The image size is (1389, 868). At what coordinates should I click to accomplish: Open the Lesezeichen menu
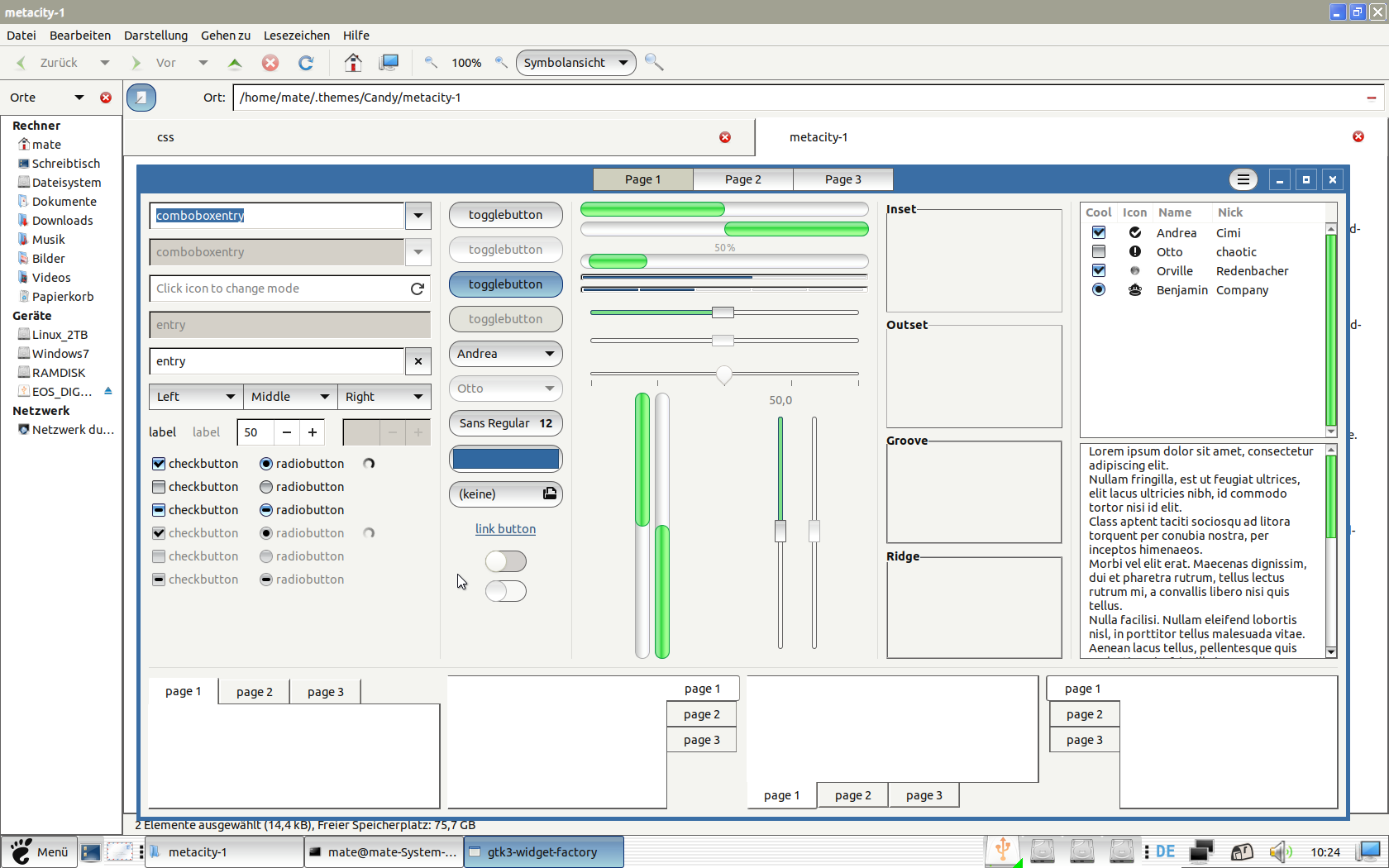point(297,36)
